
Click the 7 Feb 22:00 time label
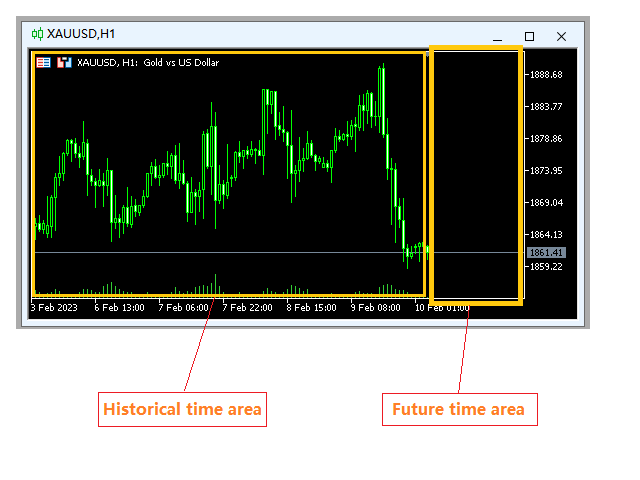247,308
